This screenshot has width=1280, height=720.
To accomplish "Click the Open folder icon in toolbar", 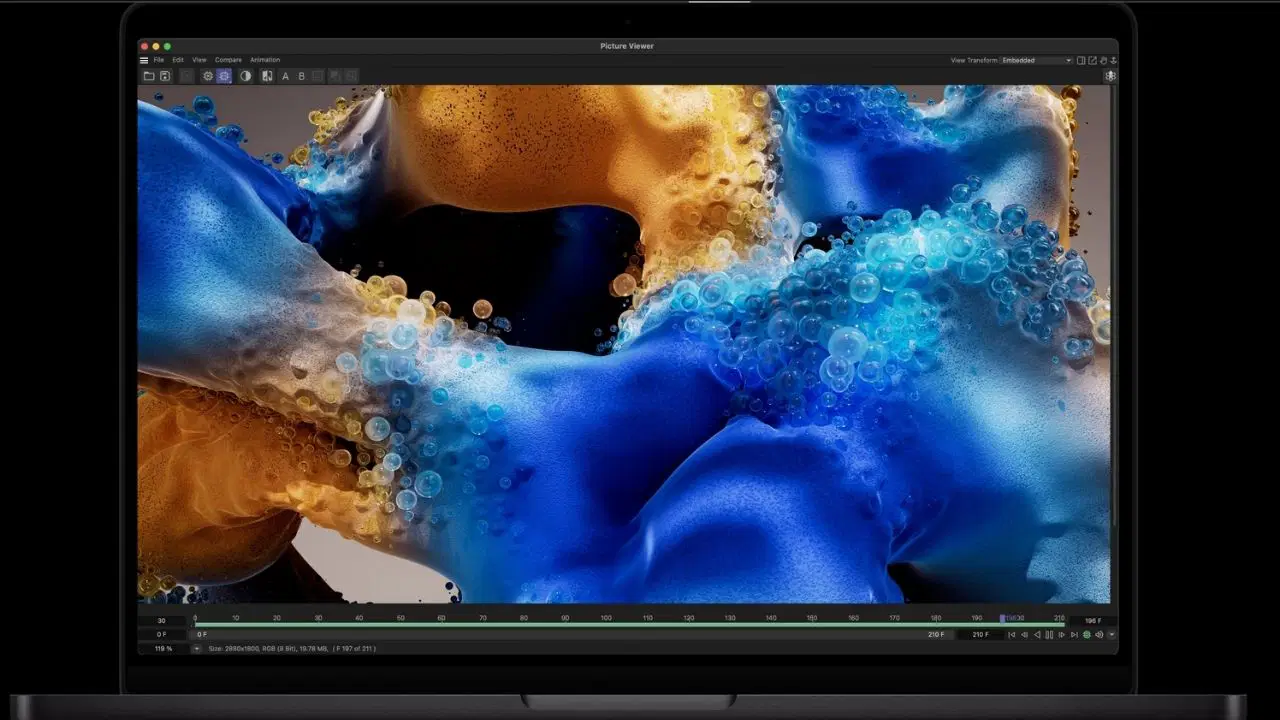I will (149, 76).
